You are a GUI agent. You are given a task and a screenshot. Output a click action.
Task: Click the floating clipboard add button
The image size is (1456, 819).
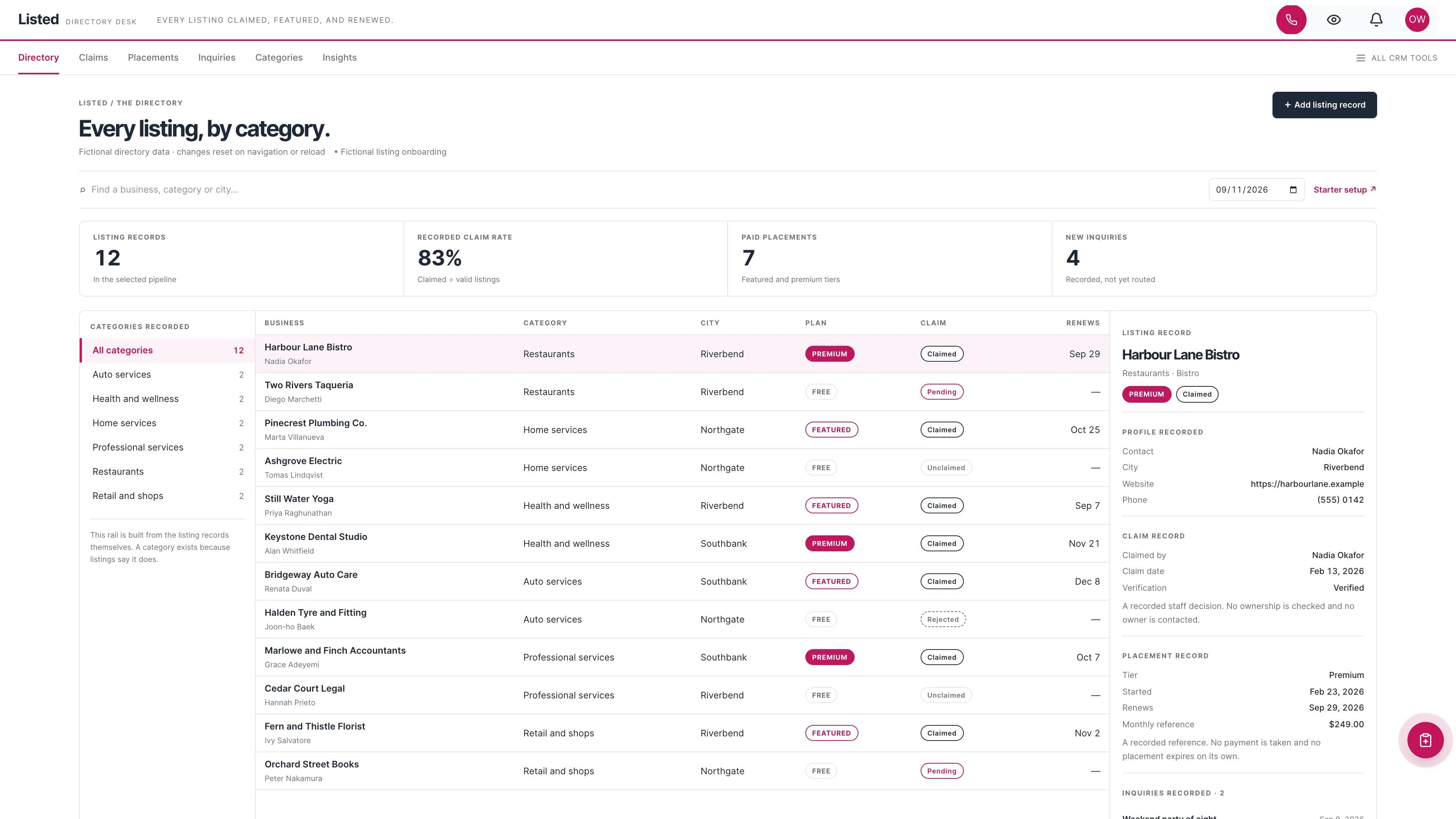tap(1426, 740)
